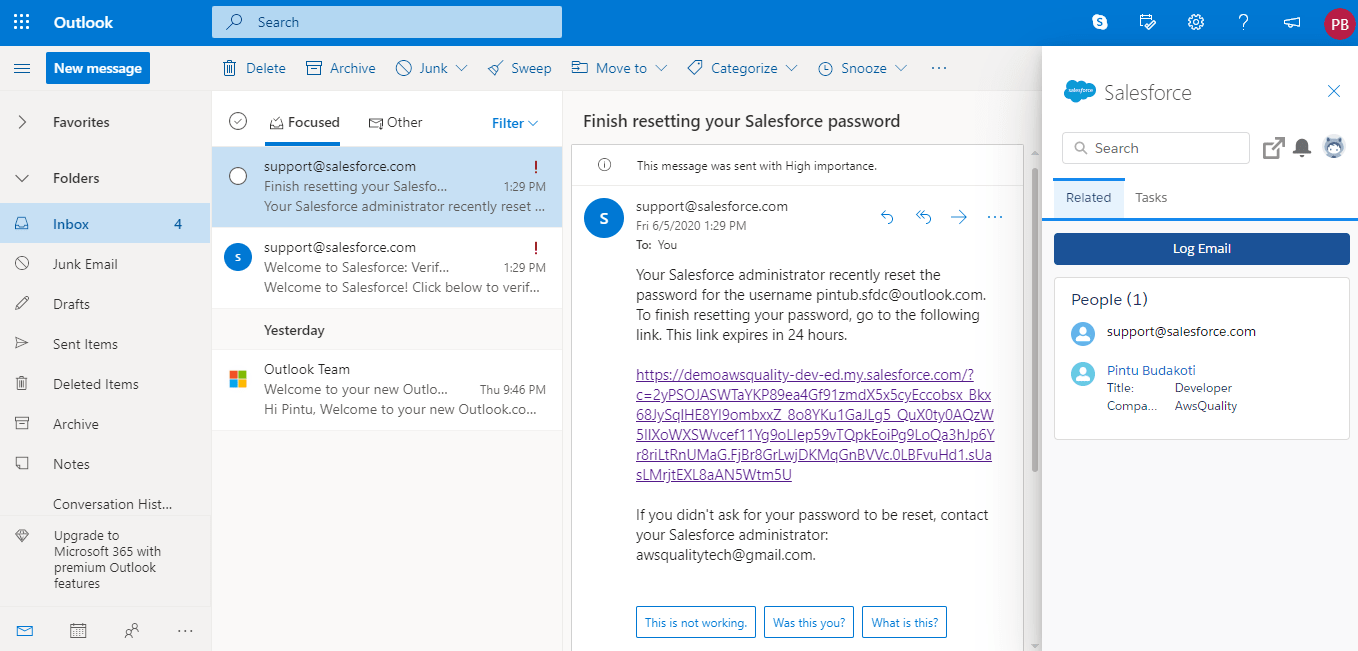Close the Salesforce side panel
Screen dimensions: 1358x651
(1334, 91)
